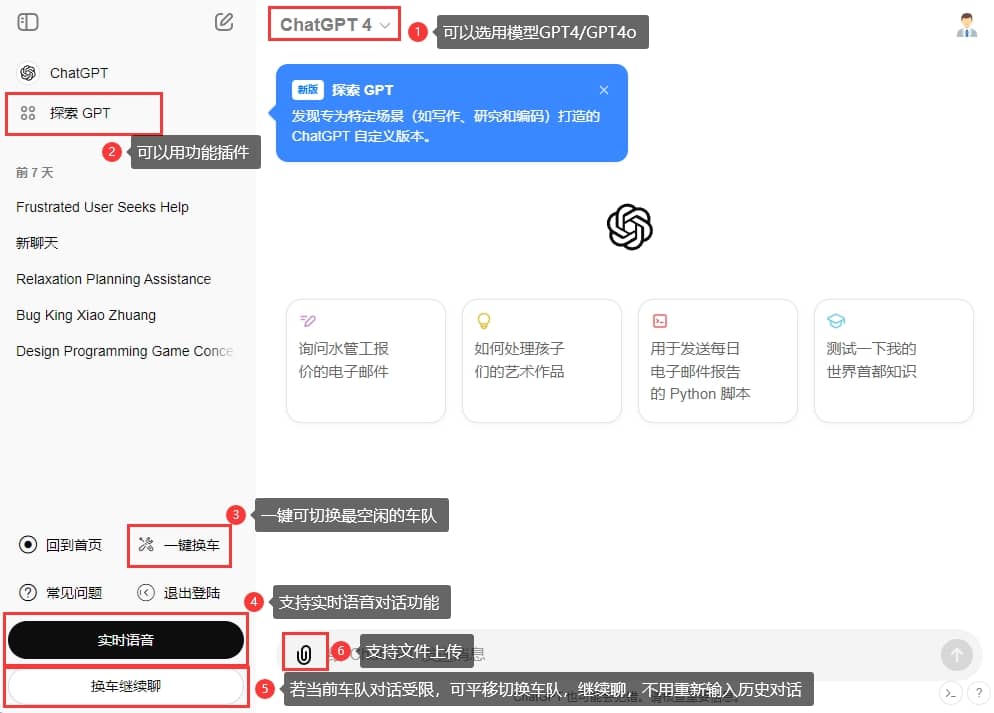994x713 pixels.
Task: Click the terminal icon at bottom right
Action: pyautogui.click(x=951, y=692)
